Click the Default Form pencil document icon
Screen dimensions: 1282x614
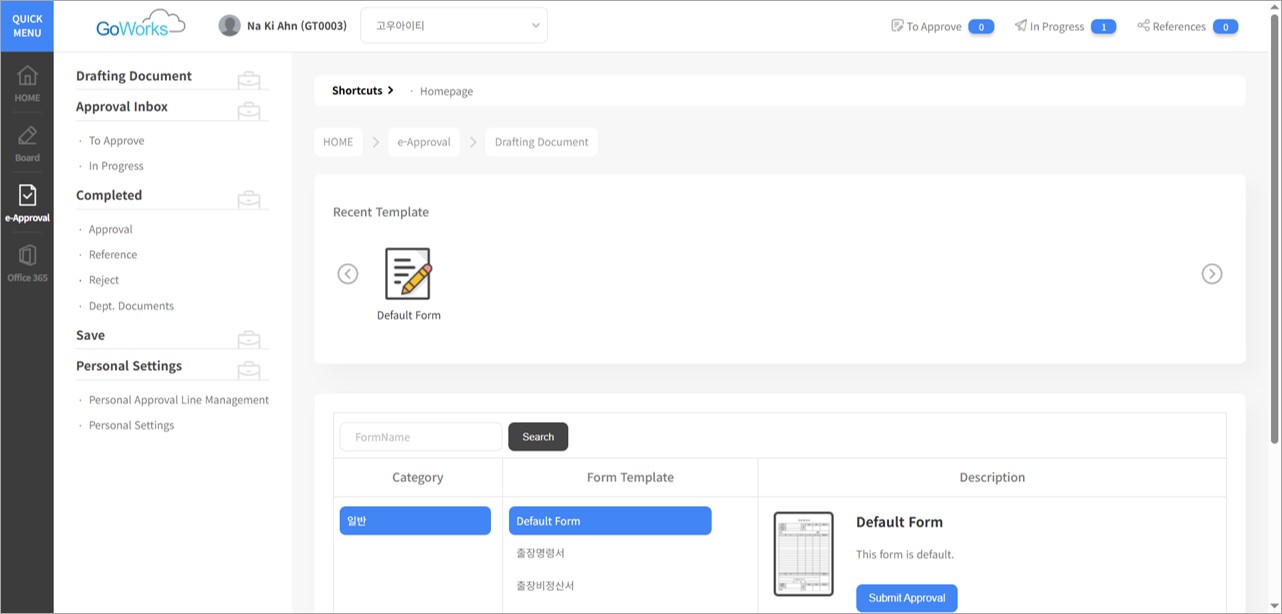[x=408, y=274]
